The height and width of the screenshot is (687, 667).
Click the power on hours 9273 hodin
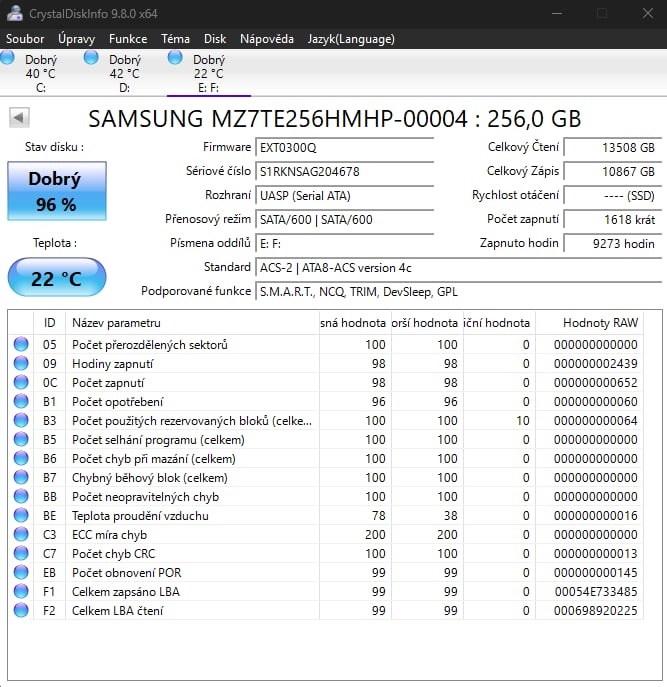[612, 243]
